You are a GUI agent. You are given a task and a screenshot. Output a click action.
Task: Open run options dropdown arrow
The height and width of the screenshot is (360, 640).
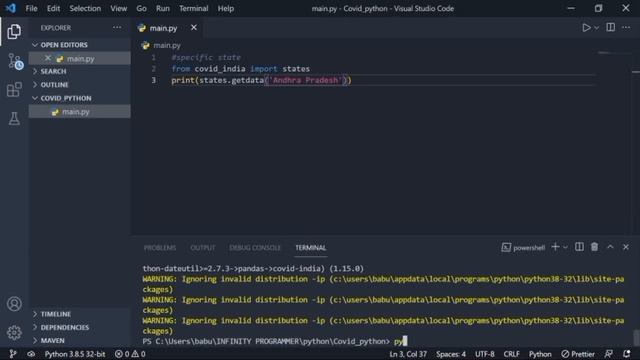(596, 28)
